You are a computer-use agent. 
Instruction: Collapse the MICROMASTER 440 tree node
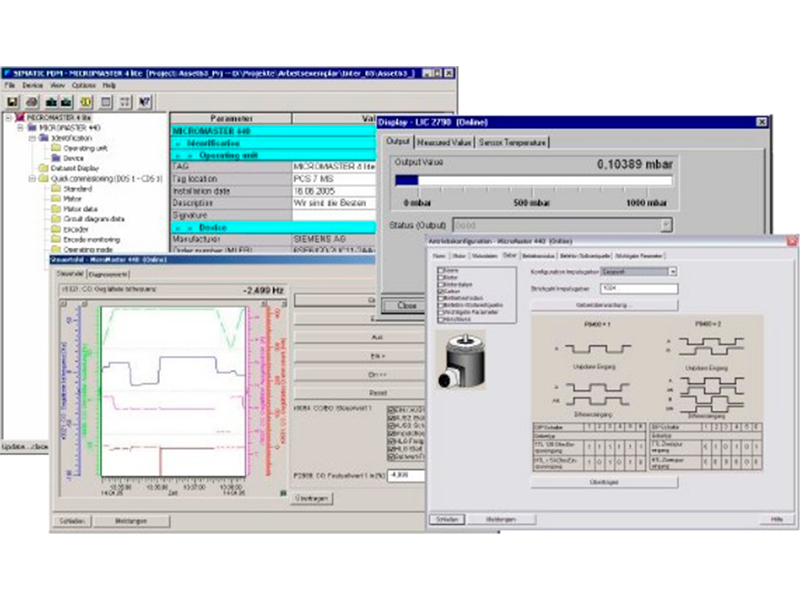[x=20, y=128]
